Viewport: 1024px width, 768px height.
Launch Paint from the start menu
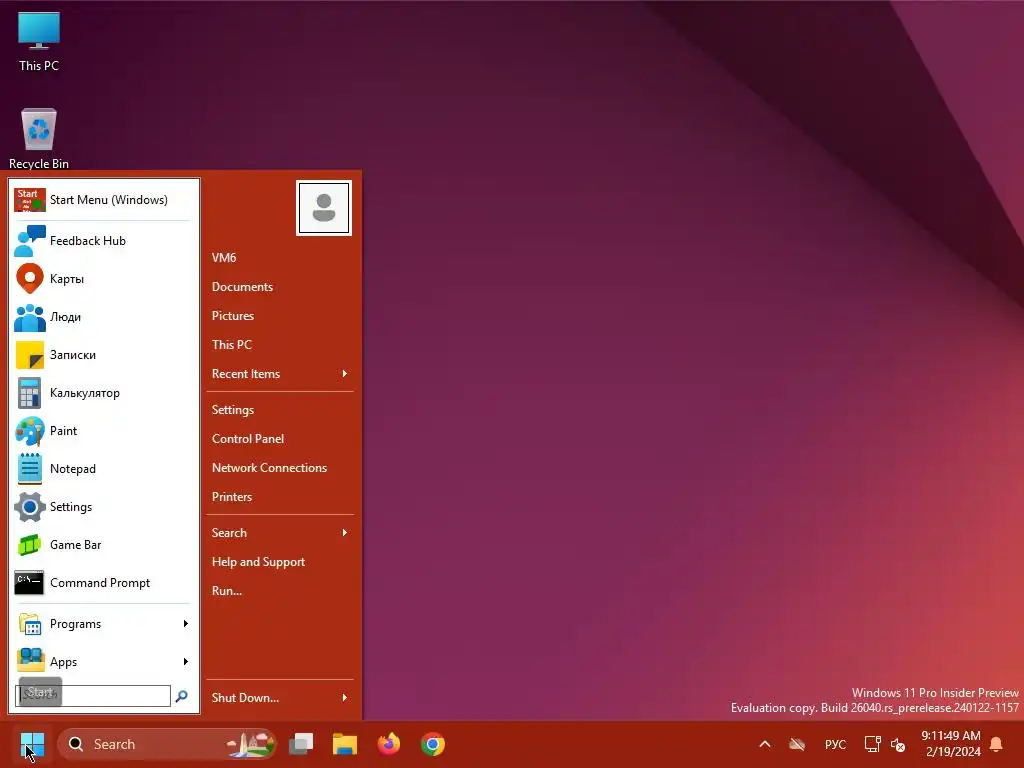pos(103,431)
